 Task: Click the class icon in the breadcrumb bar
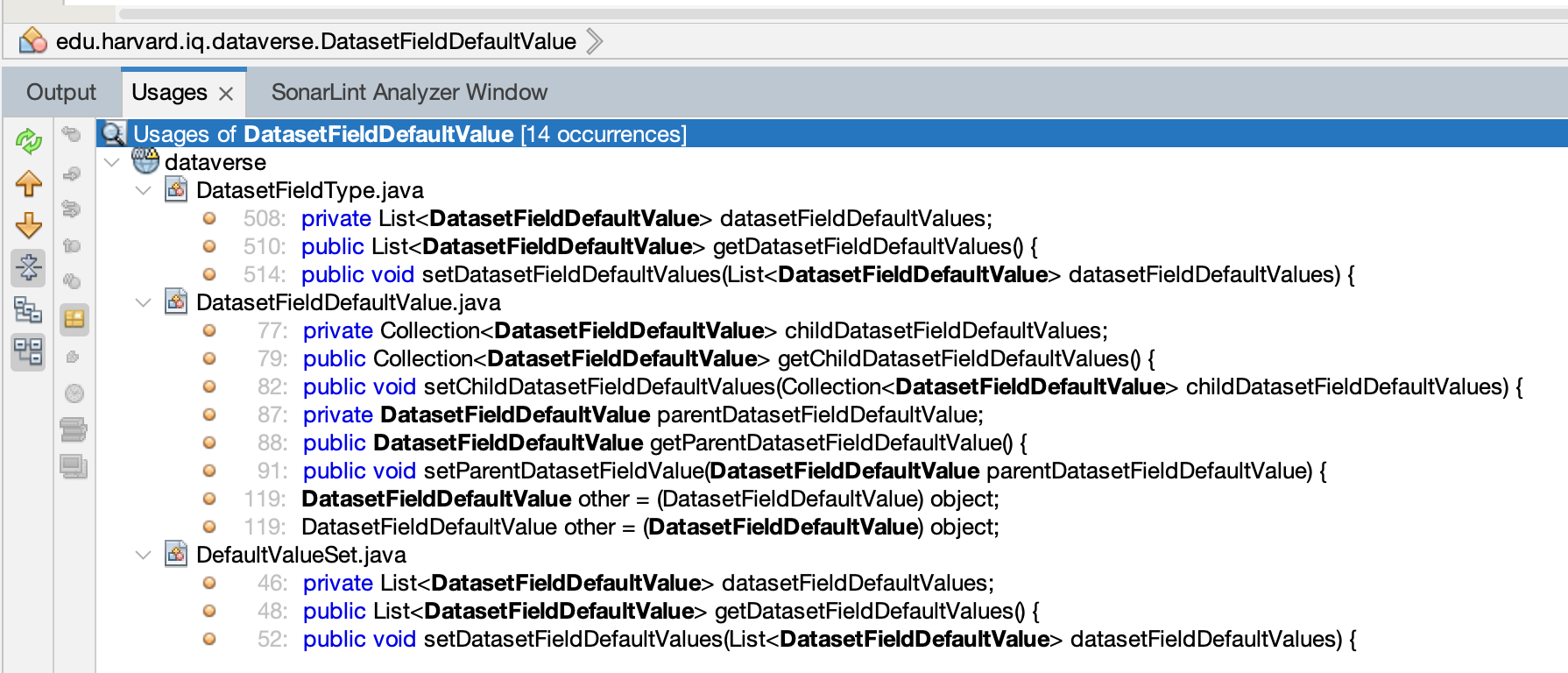pyautogui.click(x=32, y=41)
